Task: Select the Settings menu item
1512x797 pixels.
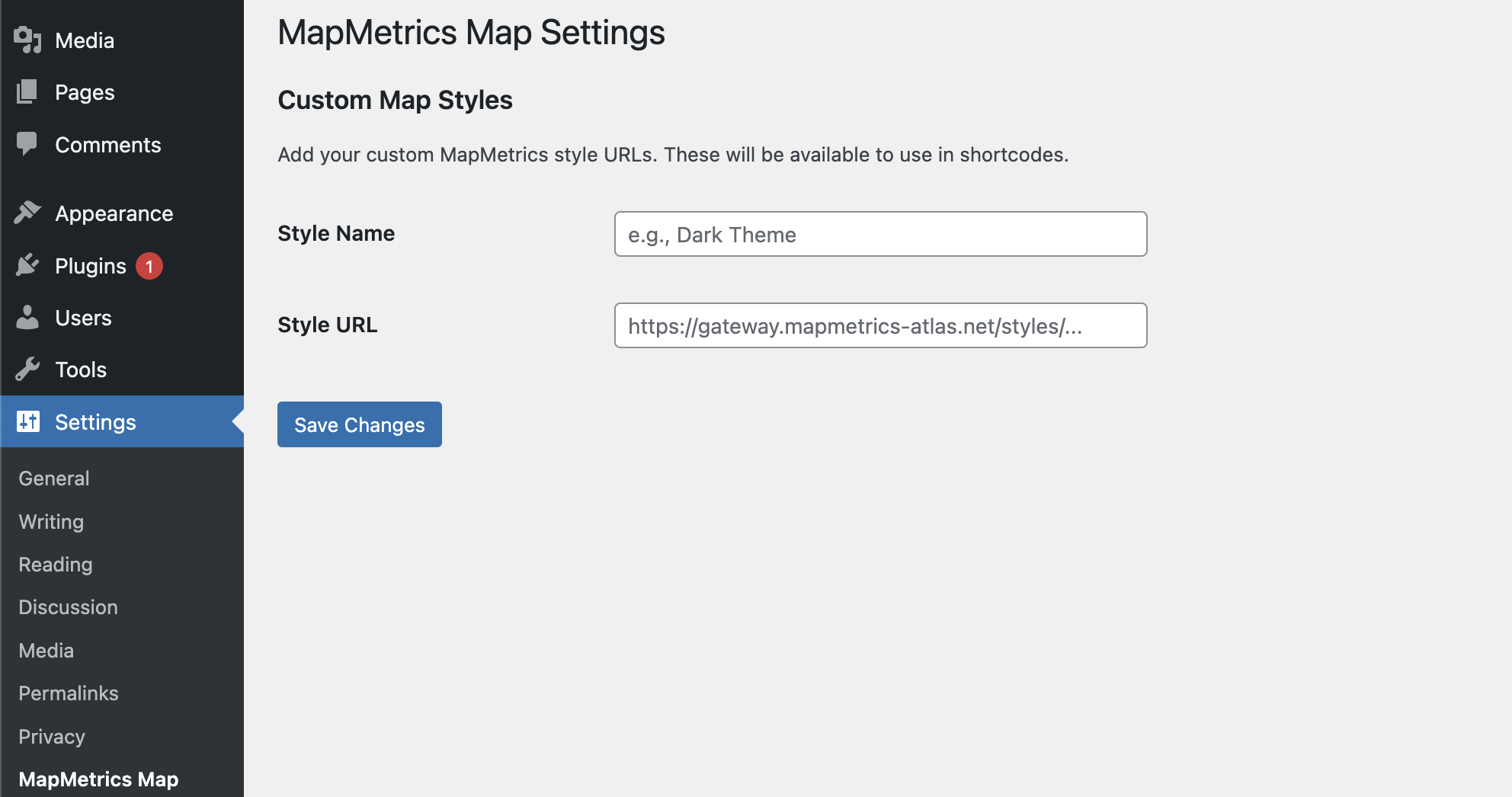Action: (x=122, y=421)
